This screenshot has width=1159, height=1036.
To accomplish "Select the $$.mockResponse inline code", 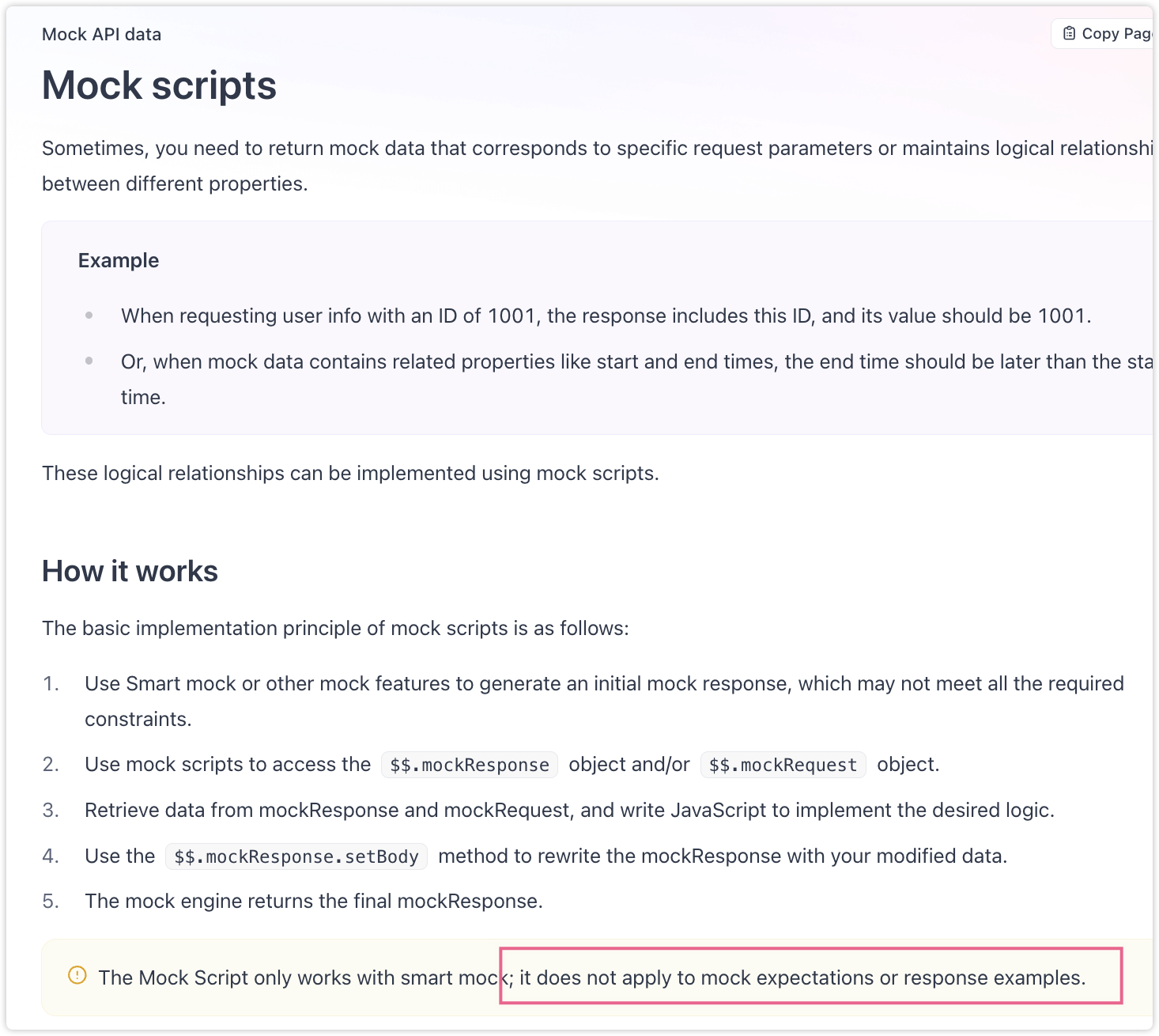I will (470, 765).
